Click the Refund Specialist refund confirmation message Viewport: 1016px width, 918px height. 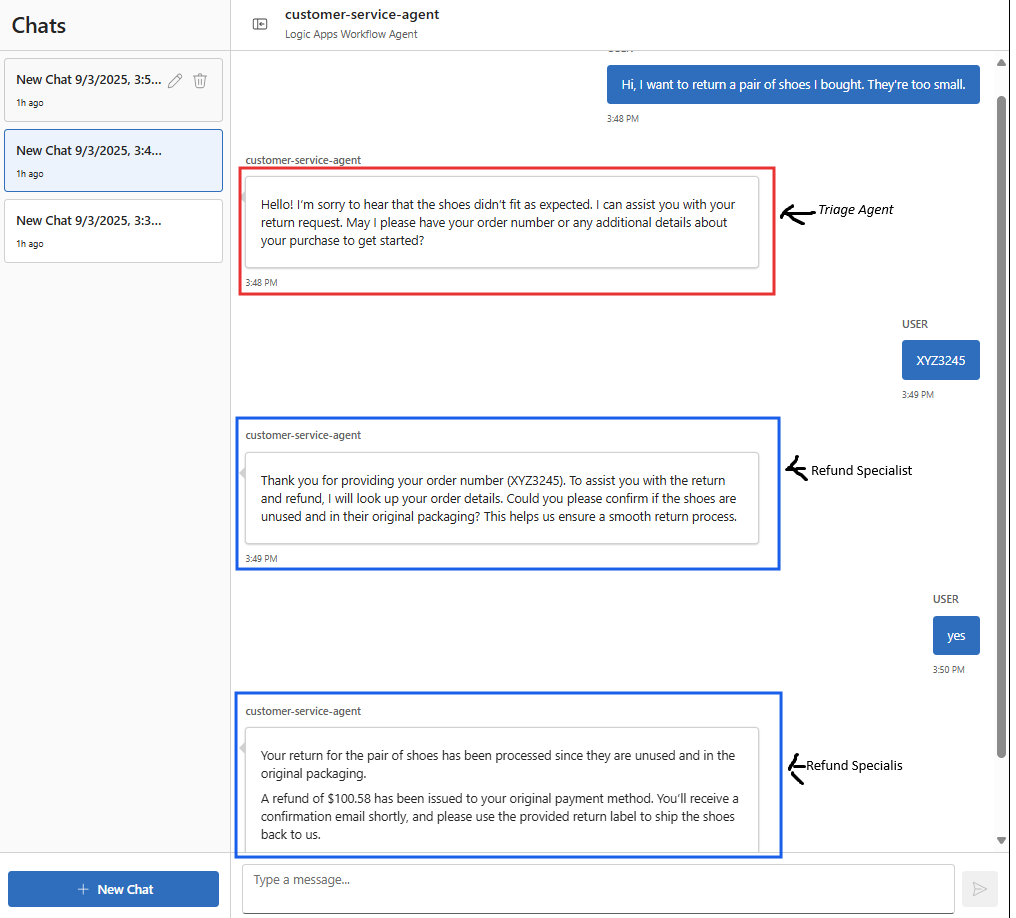[505, 790]
